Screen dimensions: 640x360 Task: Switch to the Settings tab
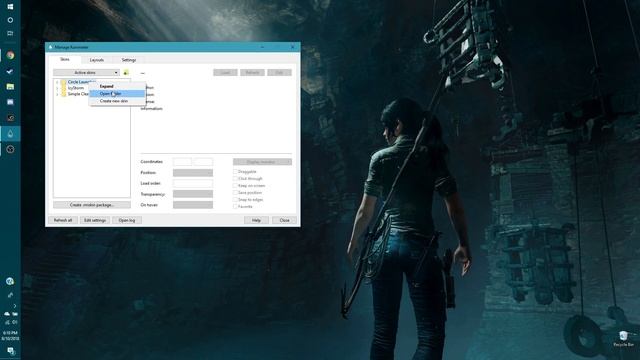[129, 60]
